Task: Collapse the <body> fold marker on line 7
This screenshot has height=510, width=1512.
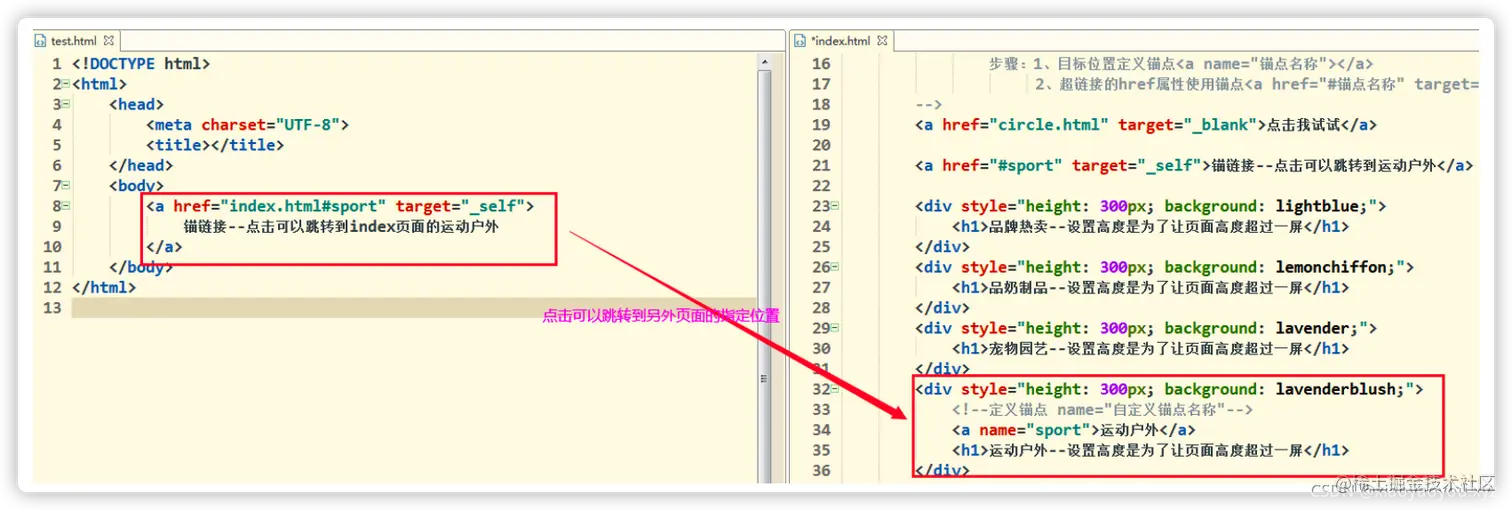Action: [66, 185]
